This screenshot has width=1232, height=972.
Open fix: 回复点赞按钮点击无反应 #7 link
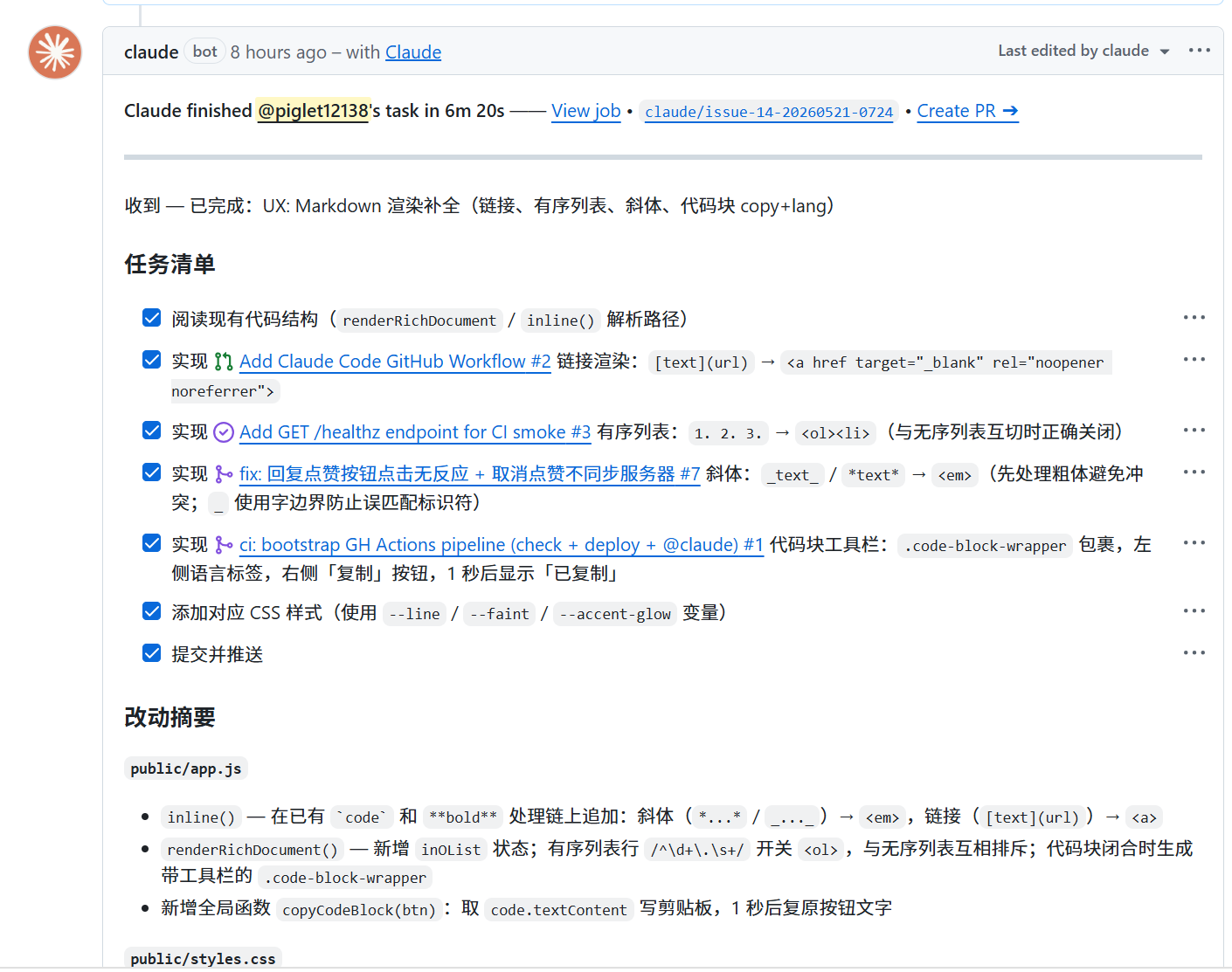tap(470, 474)
